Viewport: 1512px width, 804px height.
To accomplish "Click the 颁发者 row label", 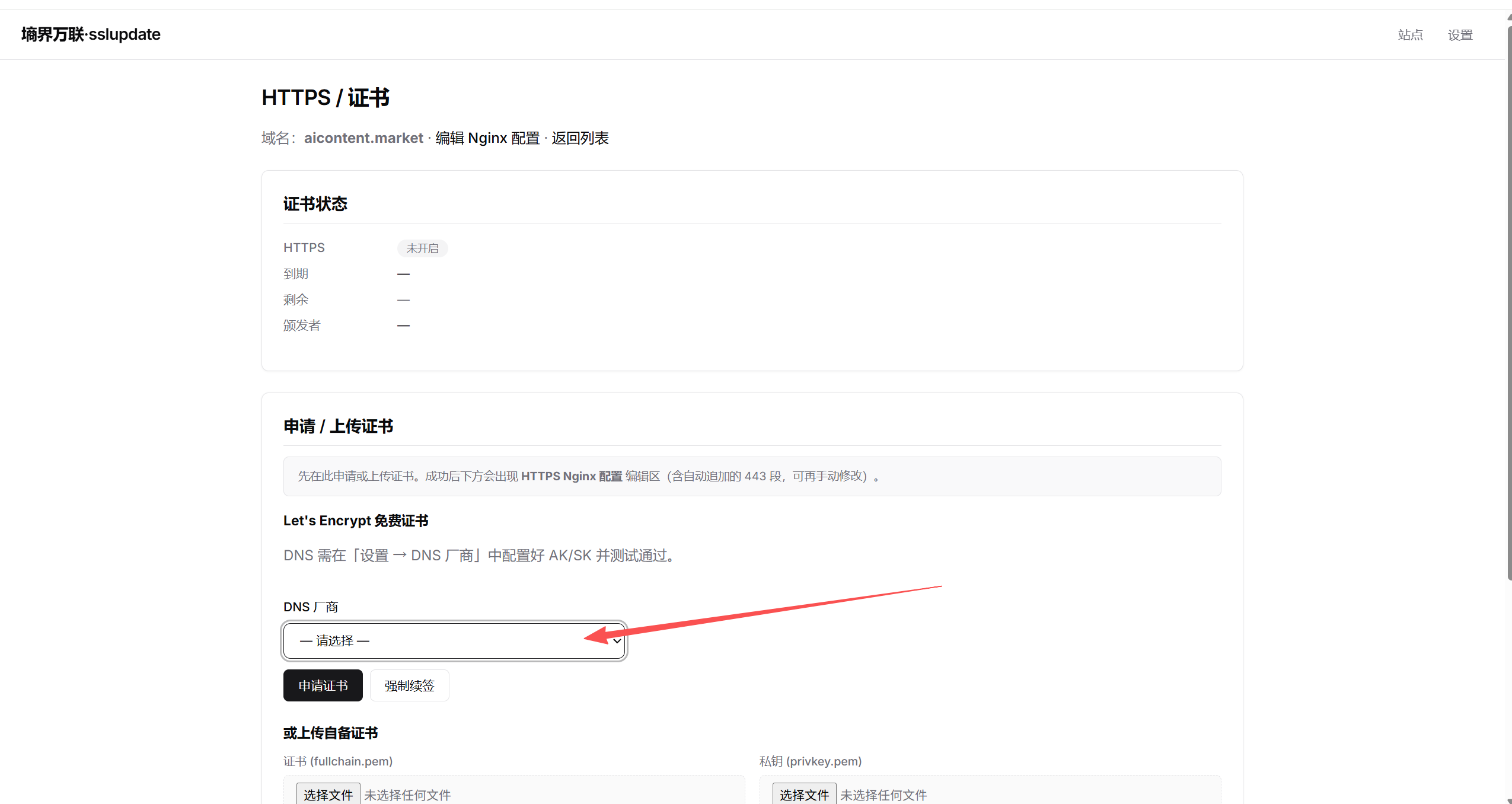I will [302, 326].
